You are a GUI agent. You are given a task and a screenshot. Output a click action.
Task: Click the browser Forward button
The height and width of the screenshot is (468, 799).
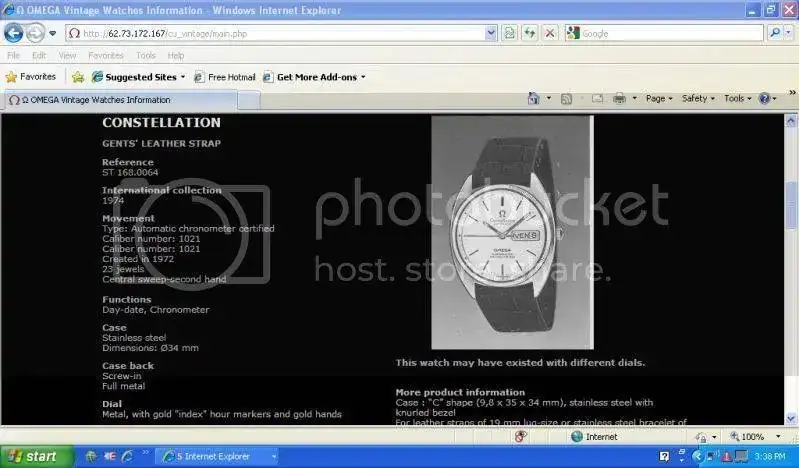[35, 34]
